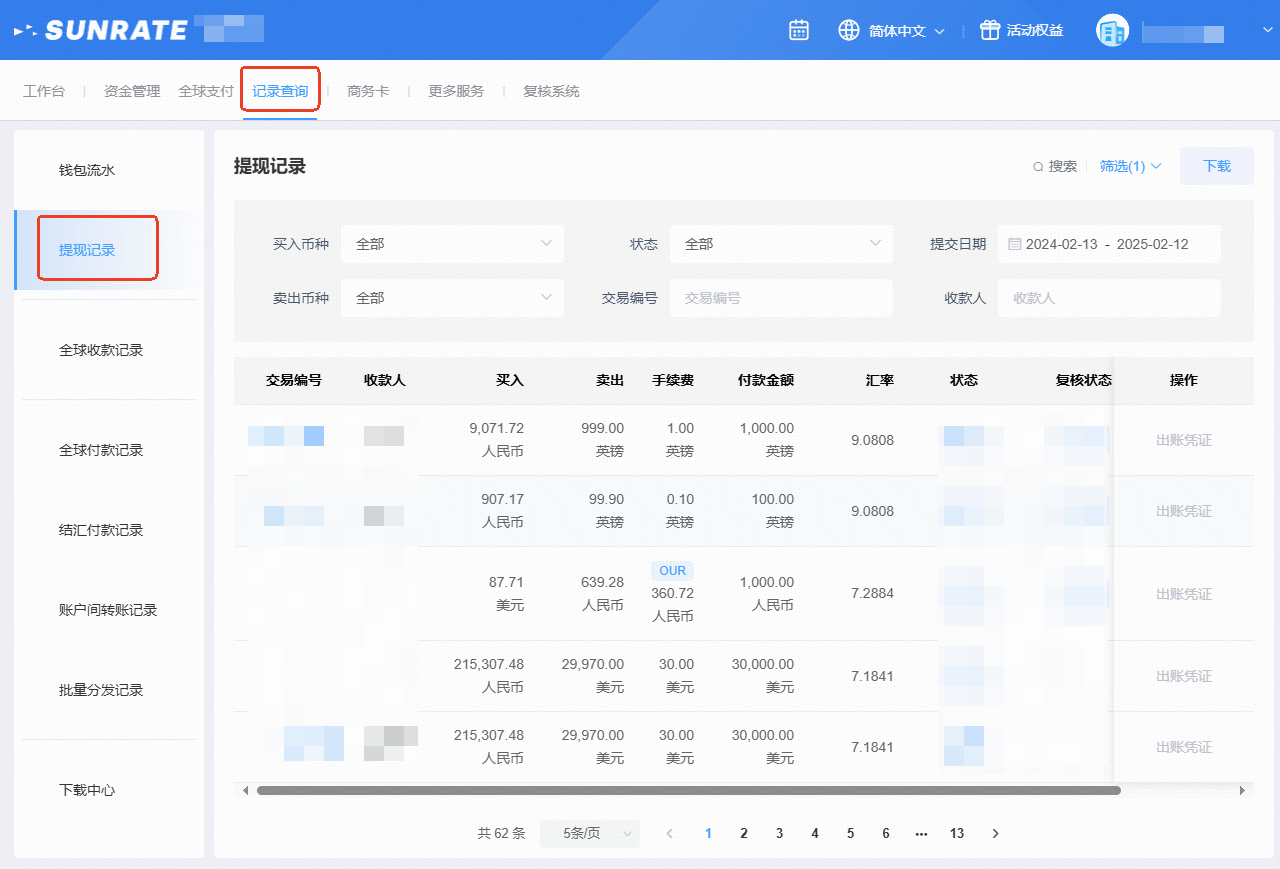Open the 卖出币种 dropdown
Viewport: 1280px width, 869px height.
pyautogui.click(x=452, y=298)
